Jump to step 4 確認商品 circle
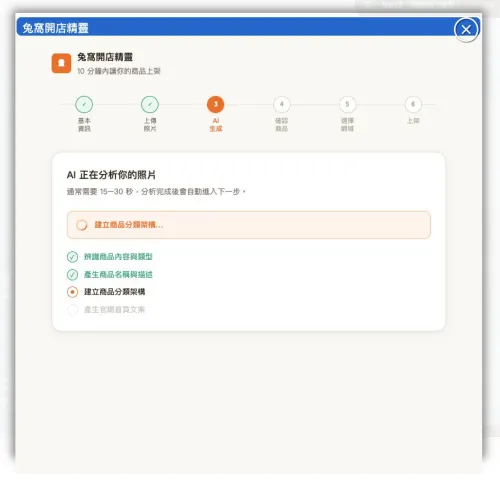 pos(281,104)
